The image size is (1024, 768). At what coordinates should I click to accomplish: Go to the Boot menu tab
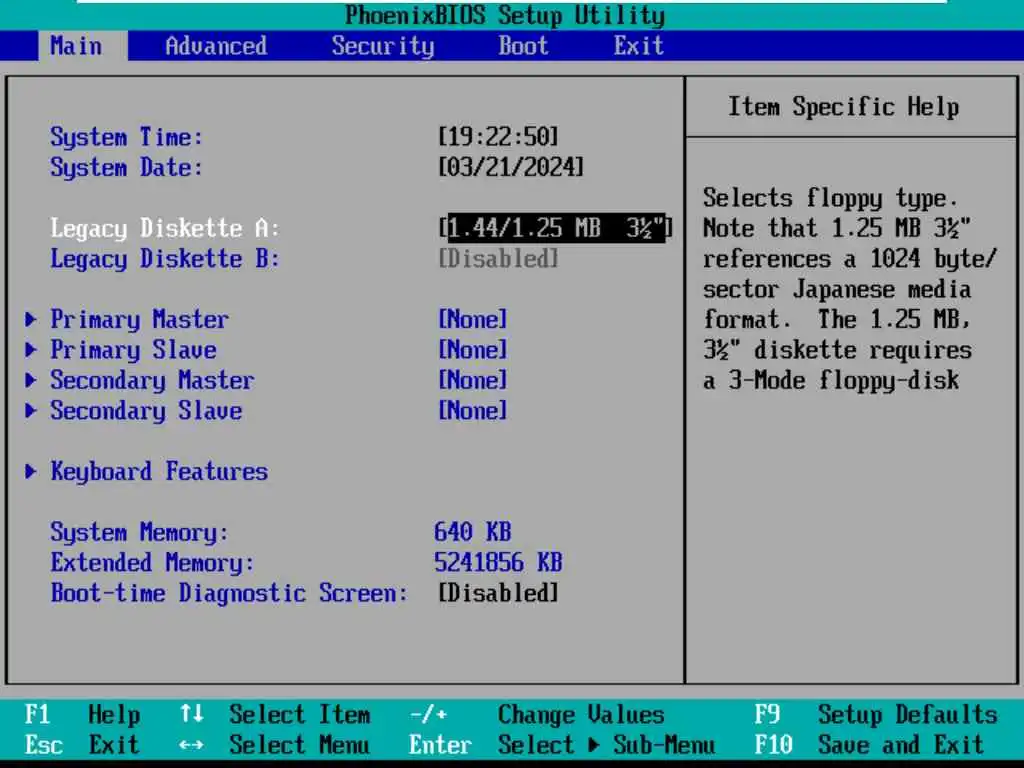click(523, 46)
